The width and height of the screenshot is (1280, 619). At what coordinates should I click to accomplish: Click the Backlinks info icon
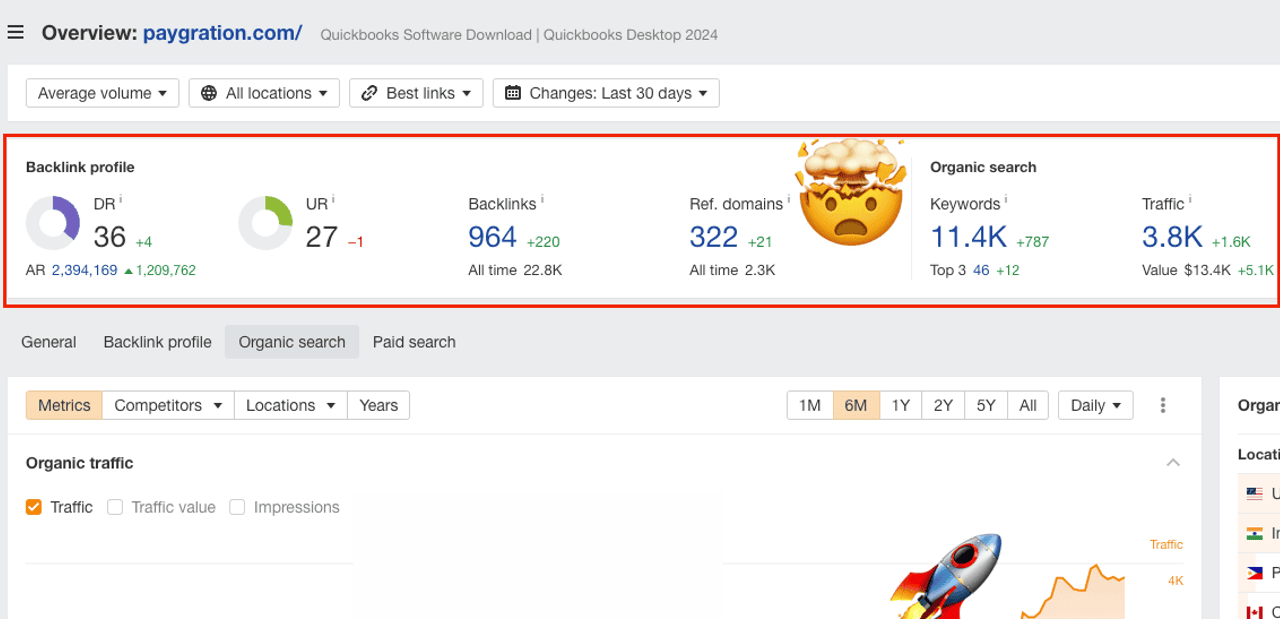[542, 200]
